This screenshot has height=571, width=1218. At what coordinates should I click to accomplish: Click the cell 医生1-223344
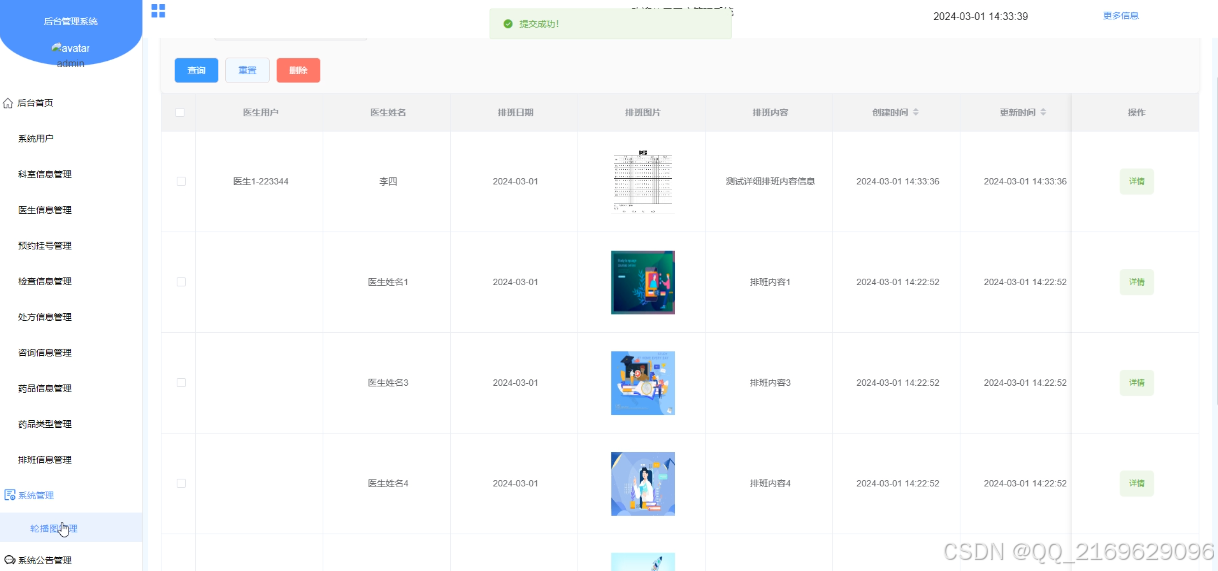click(x=261, y=182)
